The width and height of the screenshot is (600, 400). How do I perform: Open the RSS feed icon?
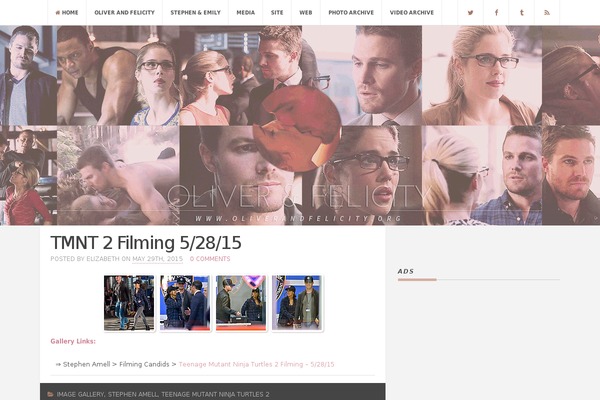click(x=547, y=13)
